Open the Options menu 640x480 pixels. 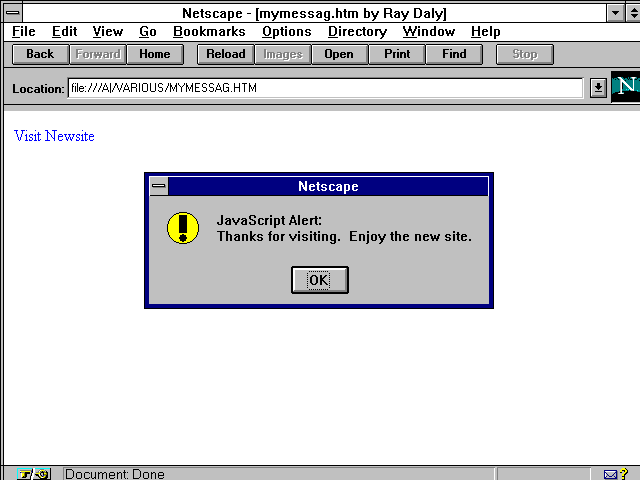tap(287, 32)
